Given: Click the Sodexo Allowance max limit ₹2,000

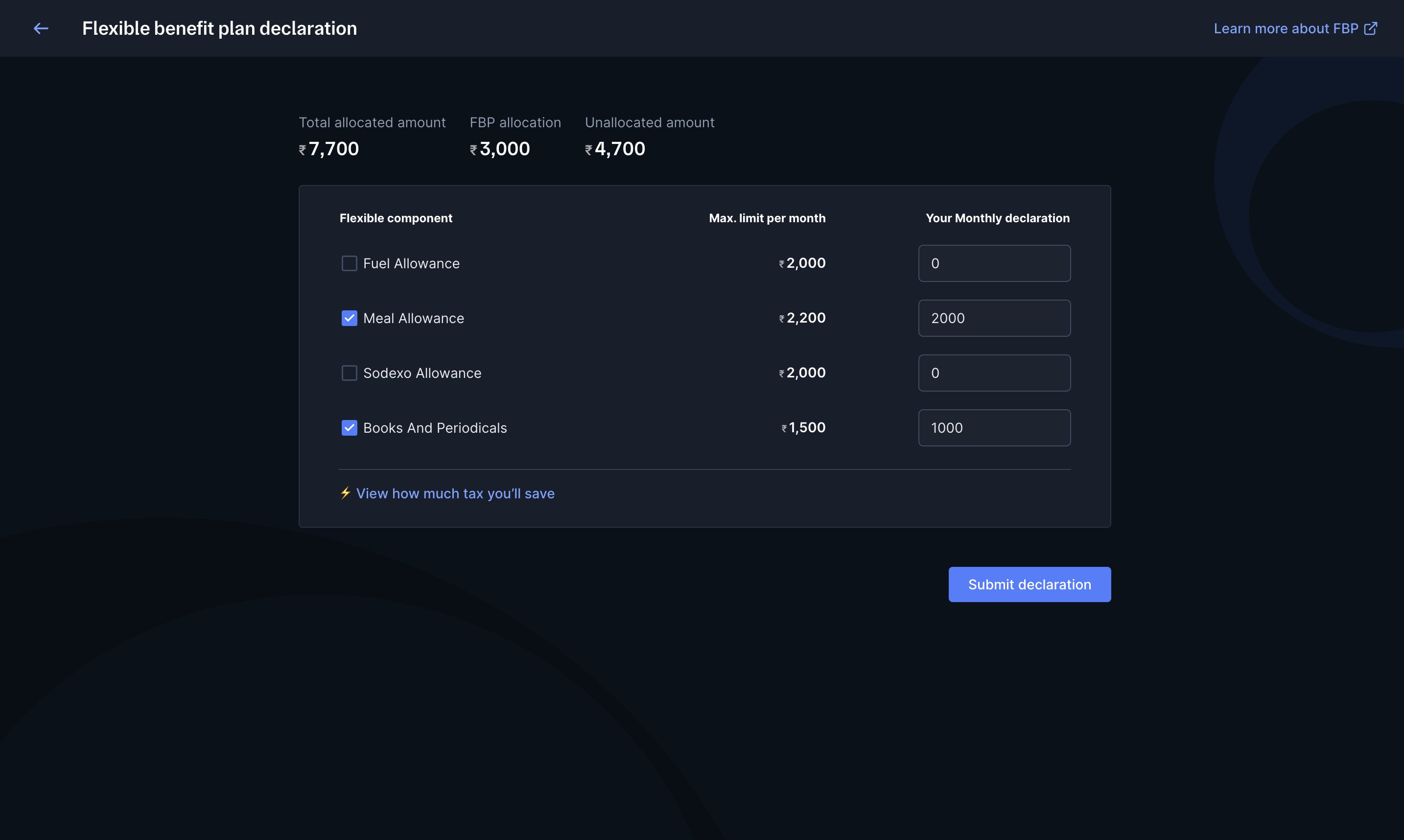Looking at the screenshot, I should pos(802,373).
